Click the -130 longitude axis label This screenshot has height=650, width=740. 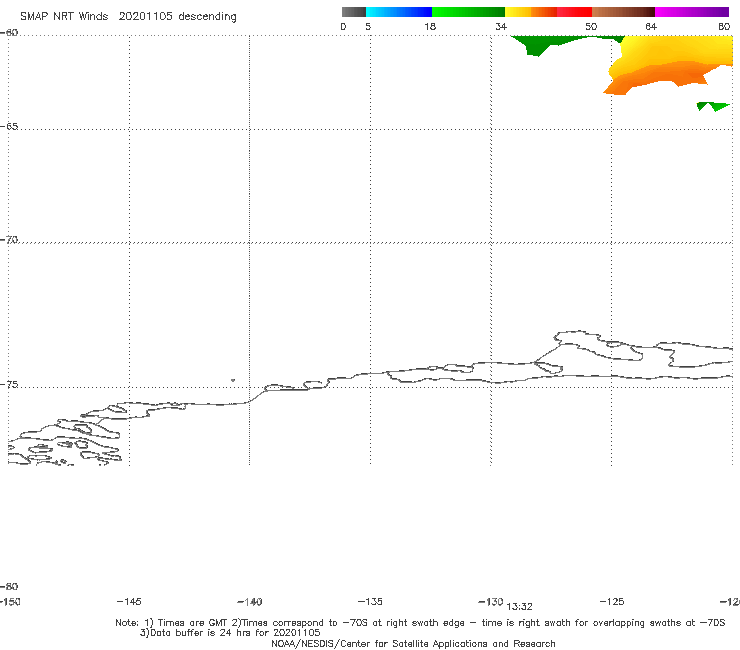coord(491,601)
